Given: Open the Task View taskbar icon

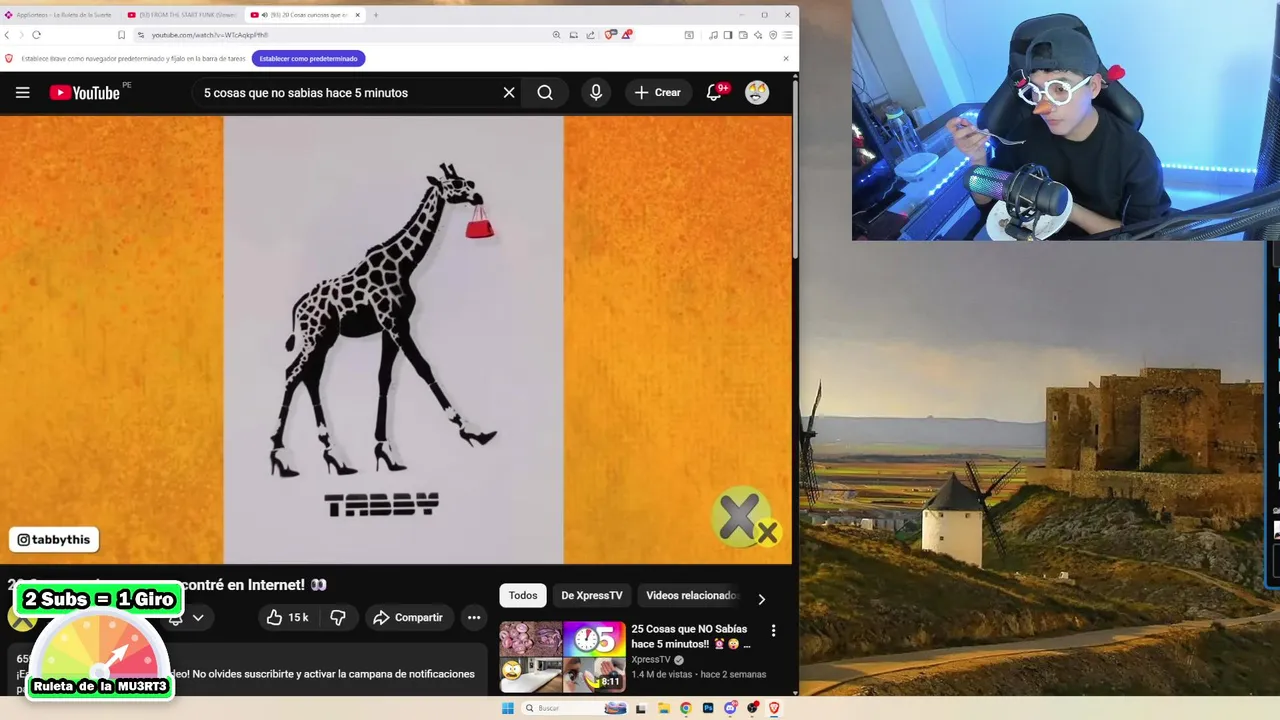Looking at the screenshot, I should (641, 708).
